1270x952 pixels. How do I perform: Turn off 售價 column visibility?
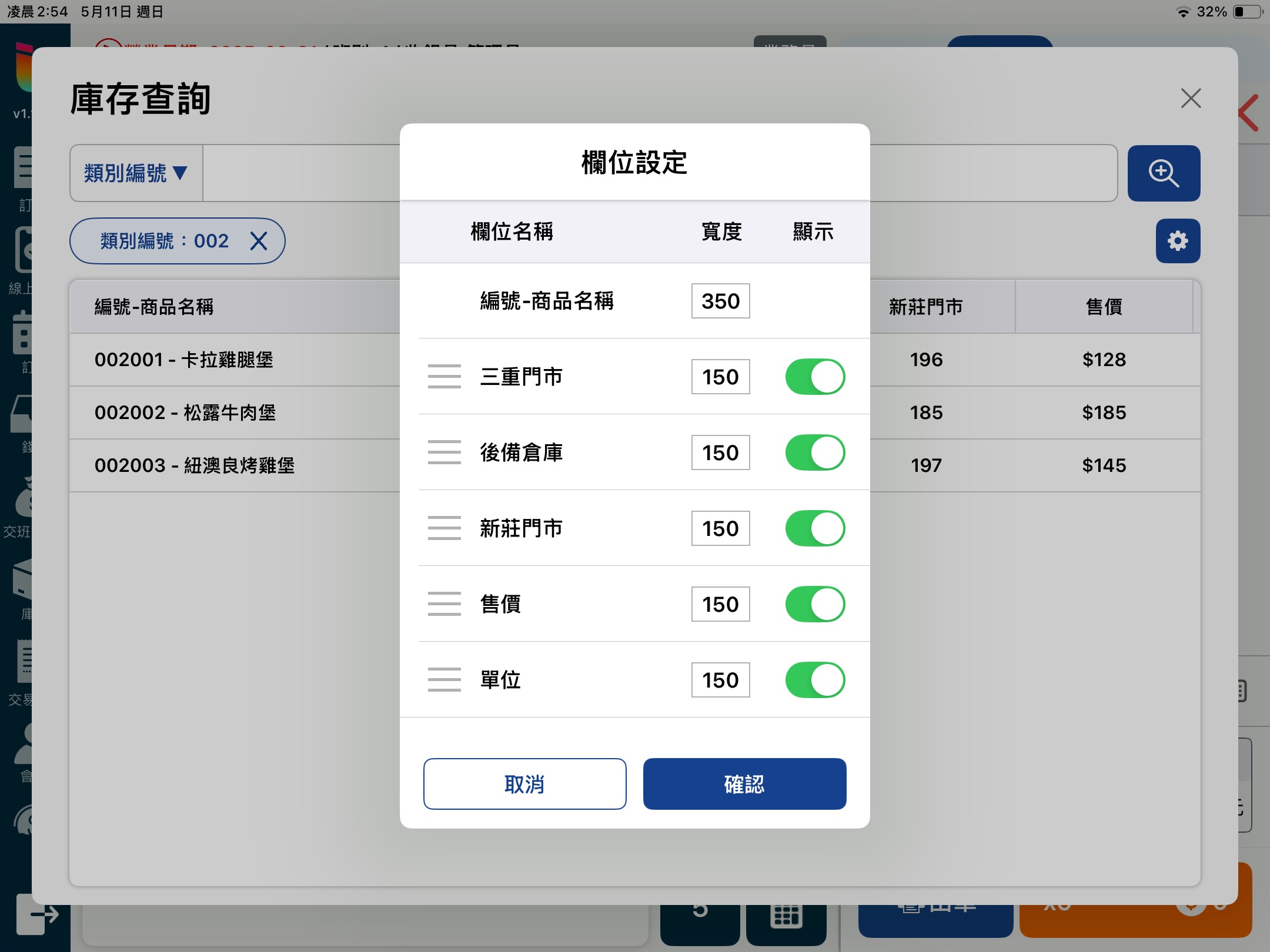pos(815,604)
